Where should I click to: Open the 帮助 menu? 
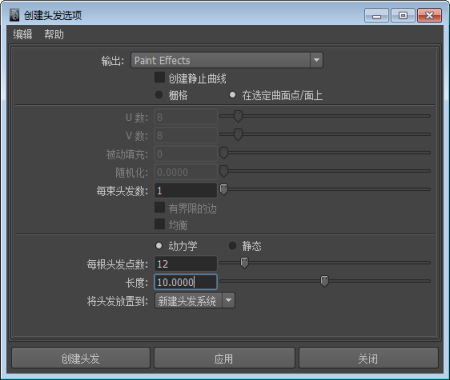(x=54, y=34)
